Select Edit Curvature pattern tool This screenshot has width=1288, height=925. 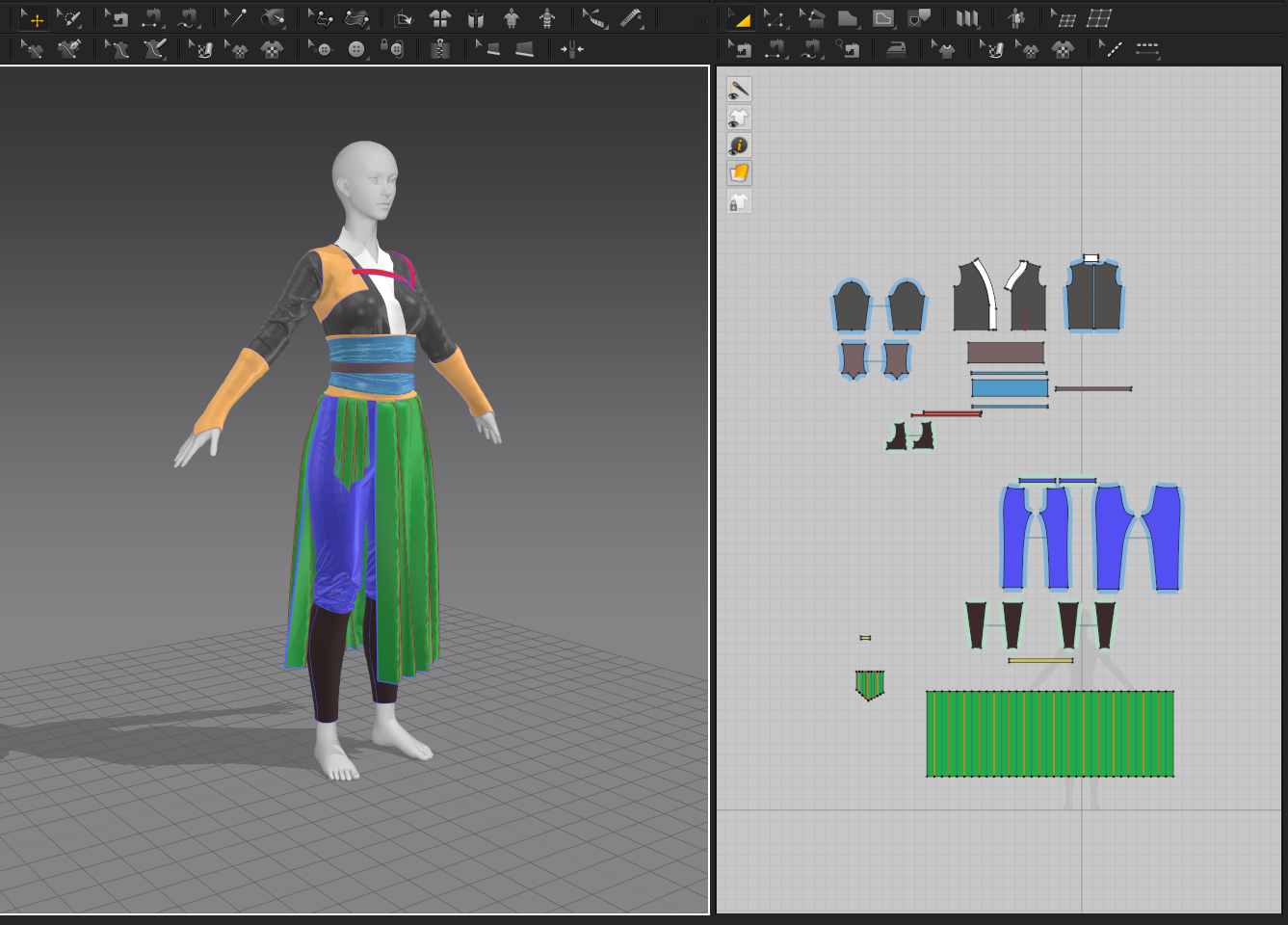[x=811, y=18]
